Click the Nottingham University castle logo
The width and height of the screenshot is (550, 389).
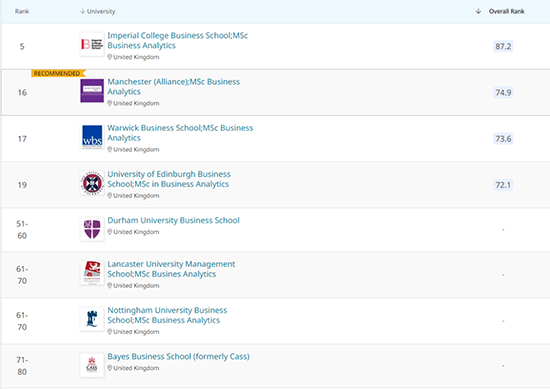click(92, 319)
